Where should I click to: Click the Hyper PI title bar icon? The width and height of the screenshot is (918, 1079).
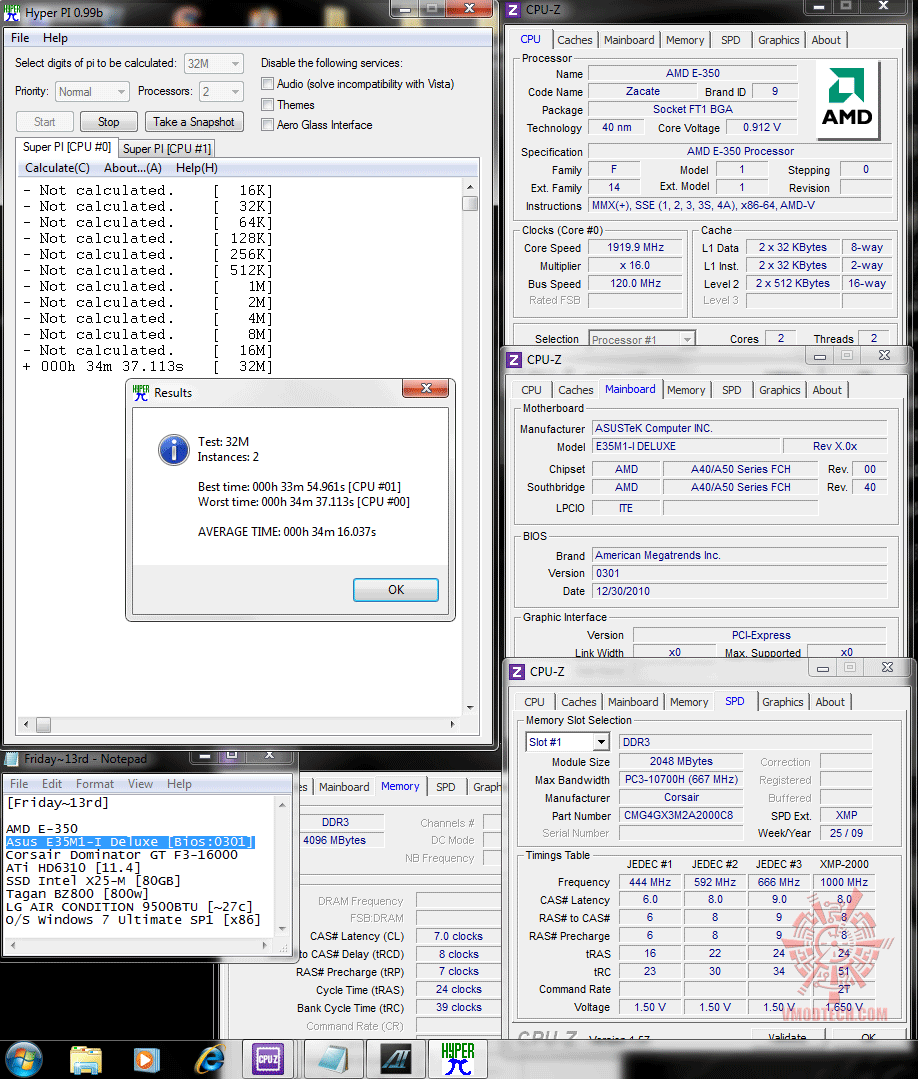[x=12, y=12]
